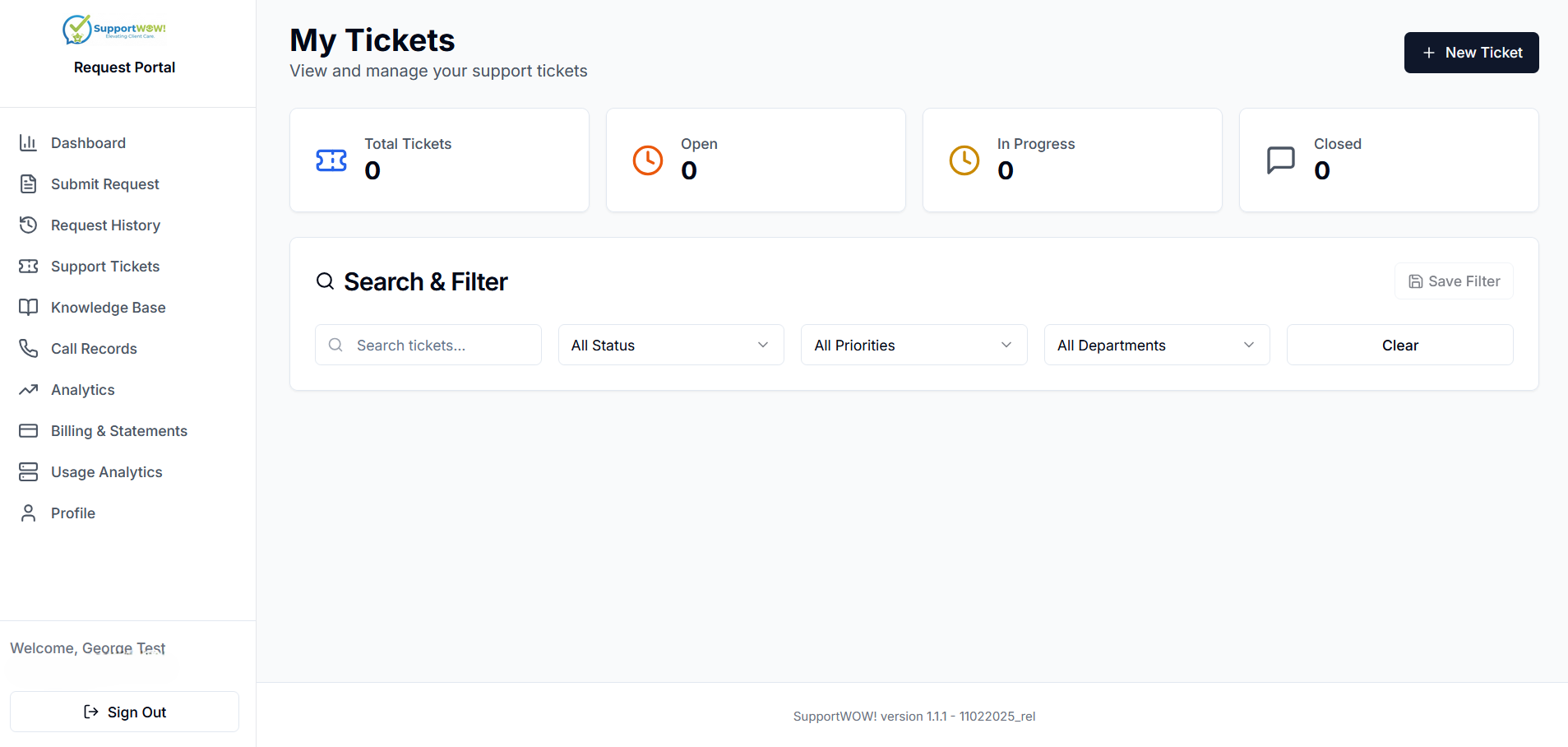Click the Knowledge Base book icon
The image size is (1568, 747).
[28, 308]
